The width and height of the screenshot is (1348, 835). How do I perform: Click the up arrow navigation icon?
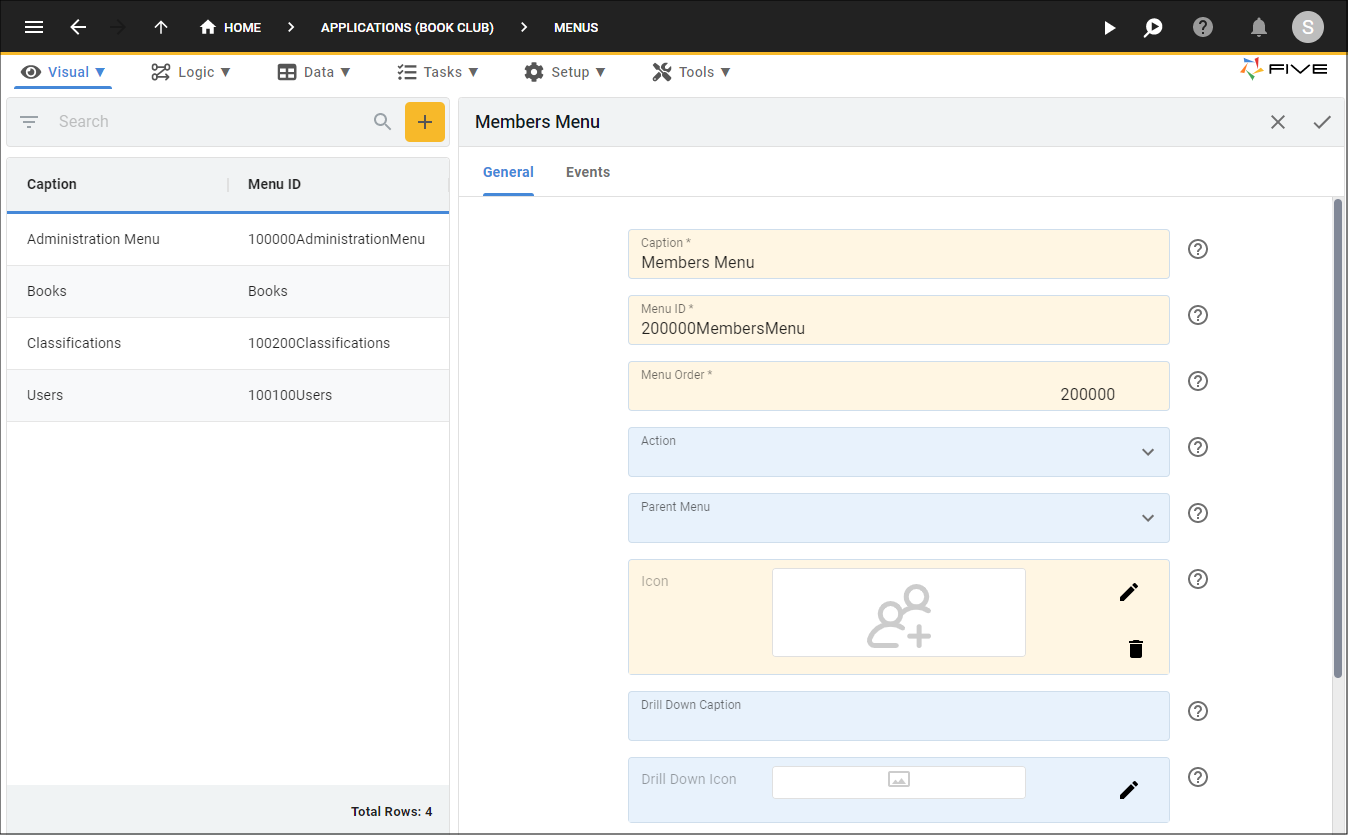tap(161, 27)
